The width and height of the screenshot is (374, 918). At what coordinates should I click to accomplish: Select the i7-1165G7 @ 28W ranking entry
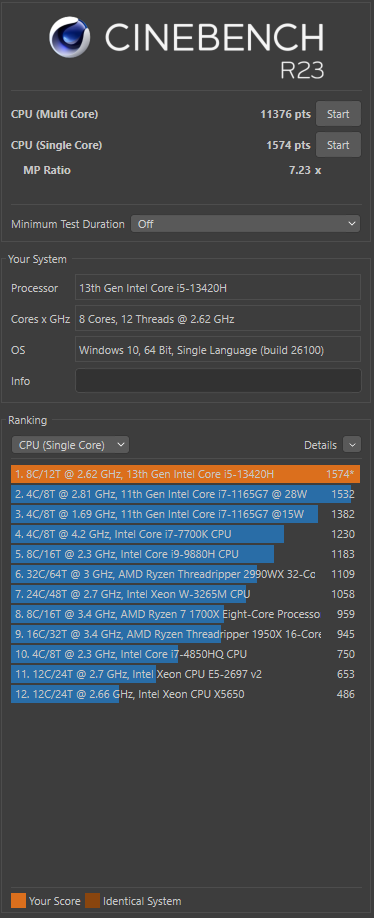click(186, 494)
